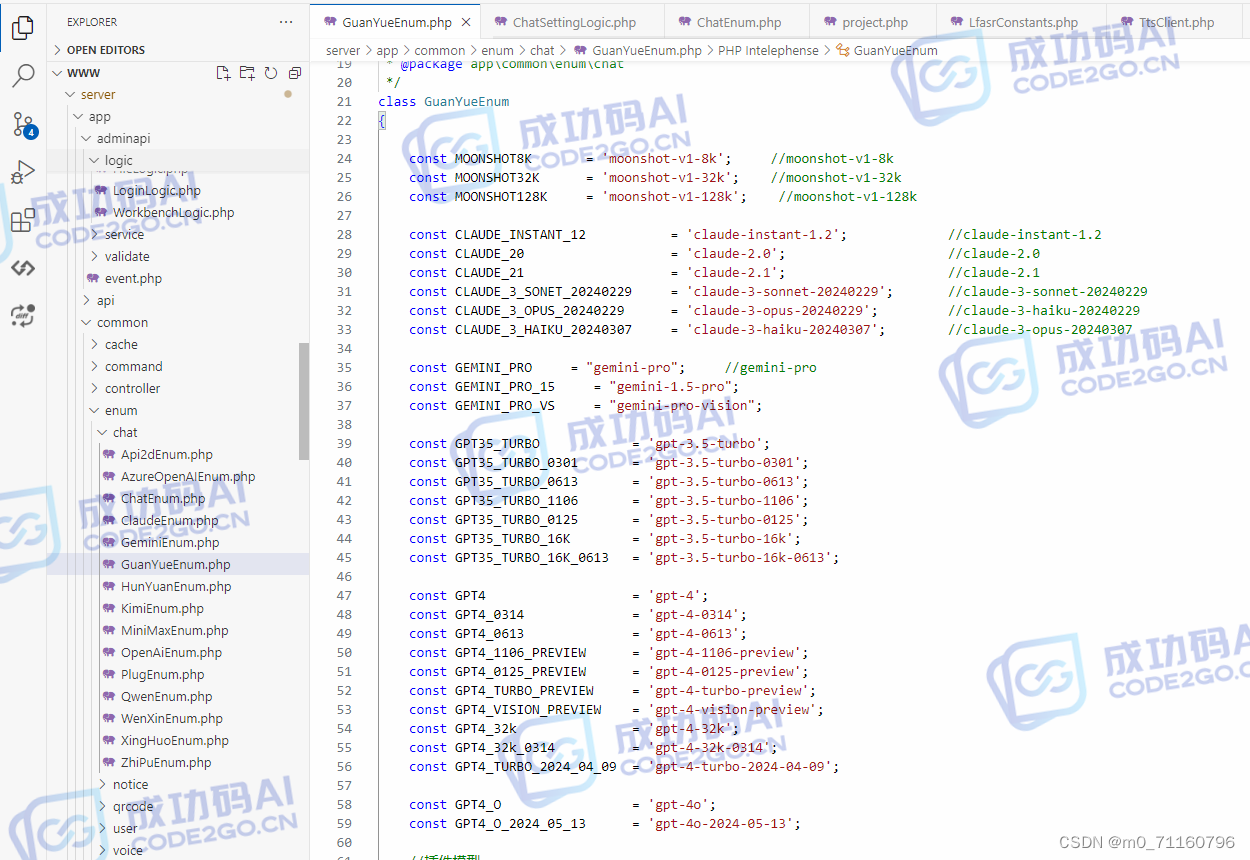Open ZhiPuEnum.php file
Viewport: 1250px width, 860px height.
point(166,763)
